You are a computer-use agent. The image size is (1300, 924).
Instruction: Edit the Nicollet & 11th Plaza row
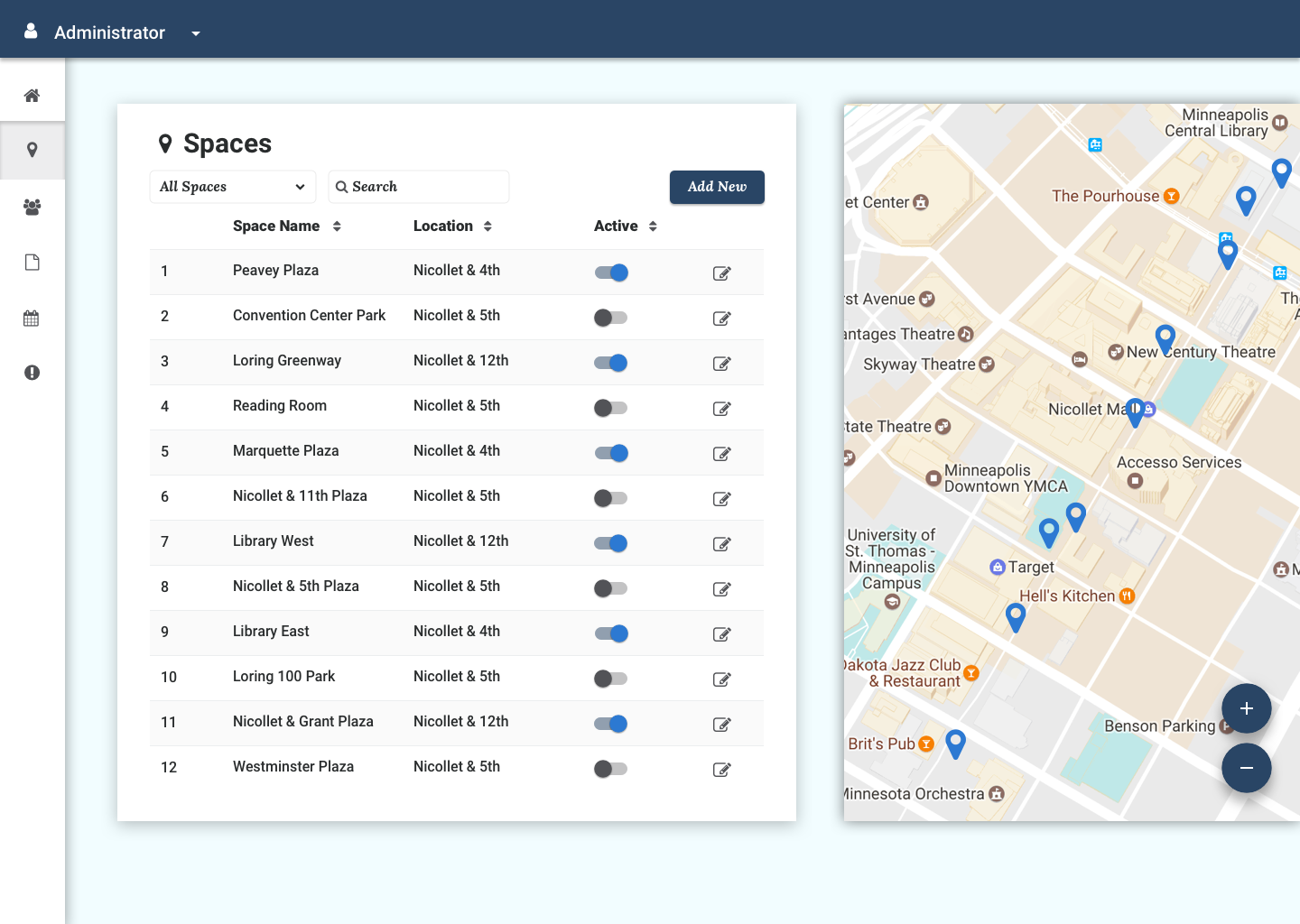coord(721,499)
